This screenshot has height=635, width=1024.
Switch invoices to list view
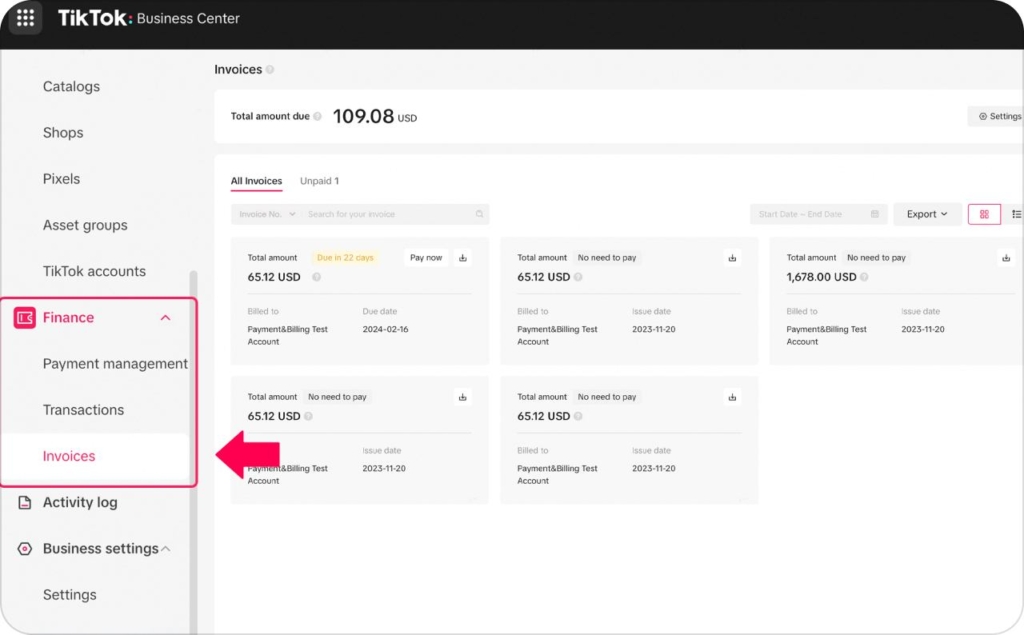point(1017,213)
